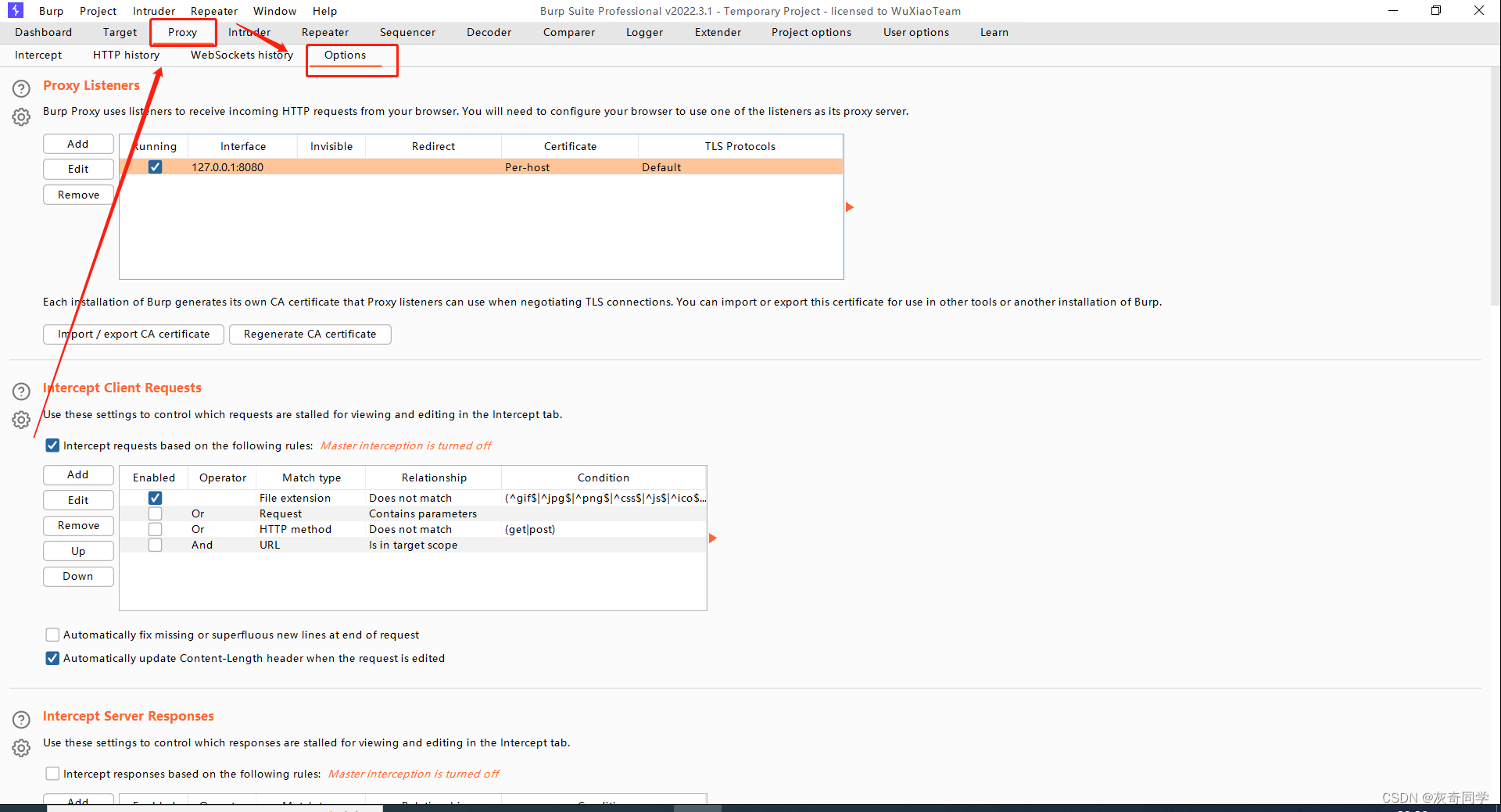This screenshot has width=1501, height=812.
Task: Click Regenerate CA certificate button
Action: point(310,334)
